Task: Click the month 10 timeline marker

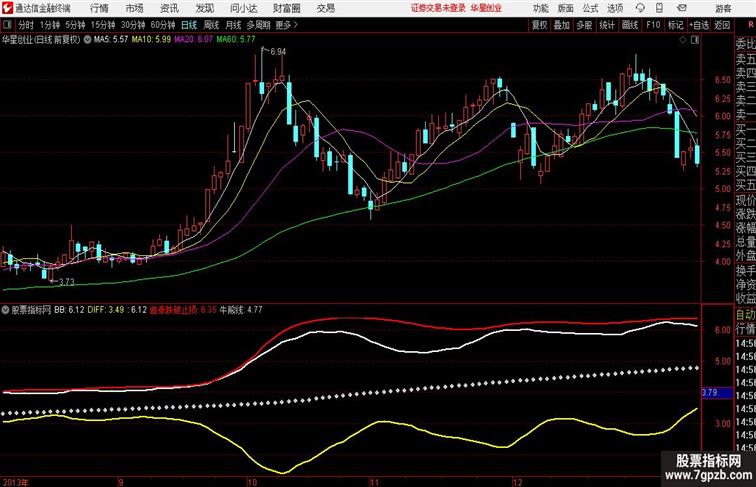Action: tap(252, 482)
